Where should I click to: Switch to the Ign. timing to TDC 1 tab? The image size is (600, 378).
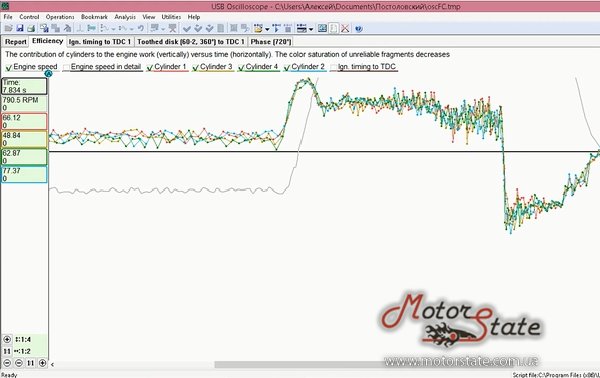pos(100,42)
